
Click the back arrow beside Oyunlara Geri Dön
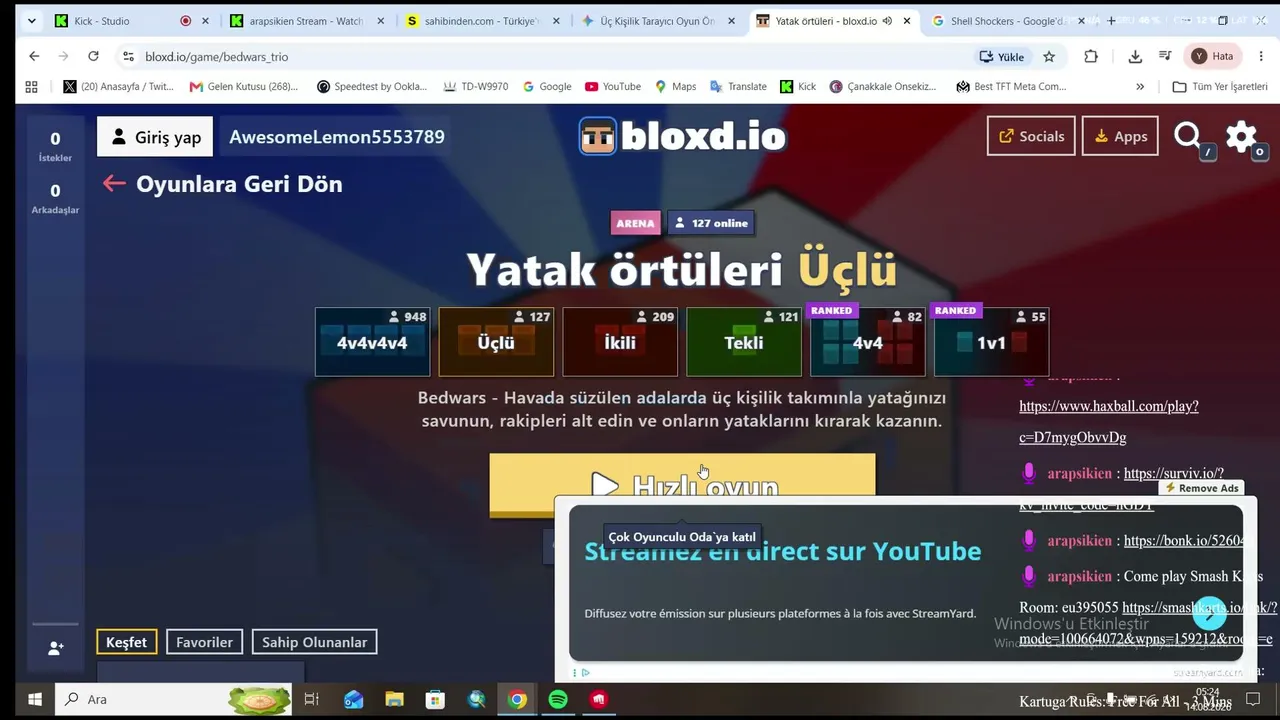pyautogui.click(x=114, y=183)
